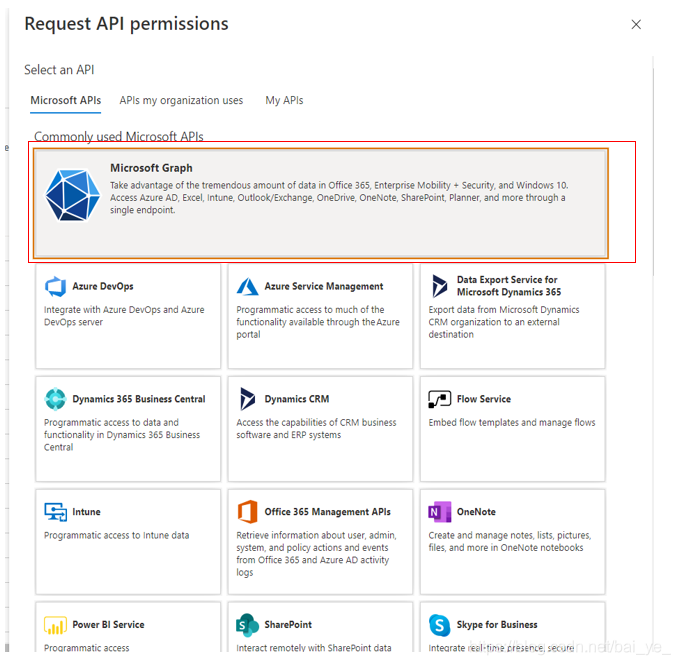Screen dimensions: 680x665
Task: Select the Office 365 Management APIs title
Action: (327, 512)
